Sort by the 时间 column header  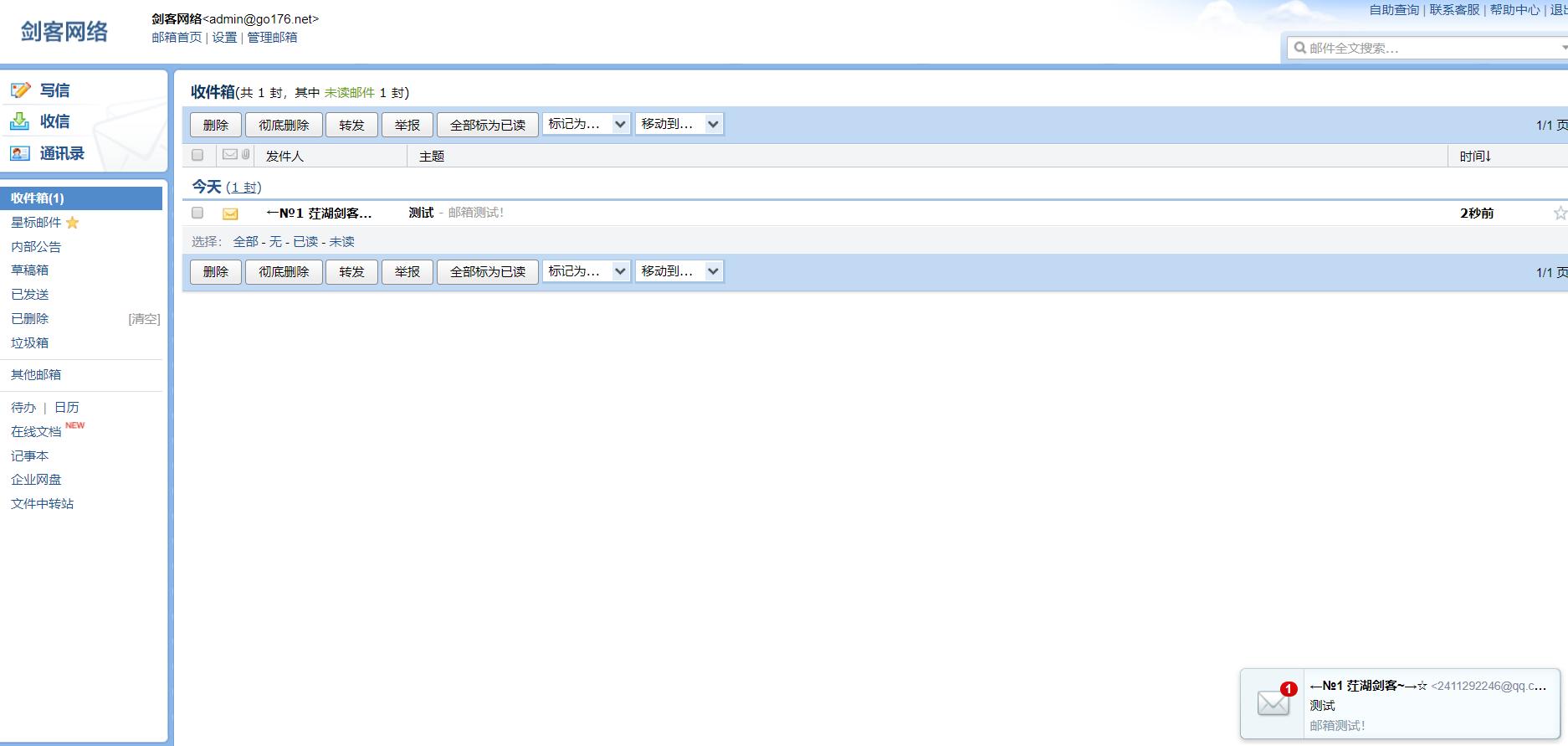tap(1475, 157)
